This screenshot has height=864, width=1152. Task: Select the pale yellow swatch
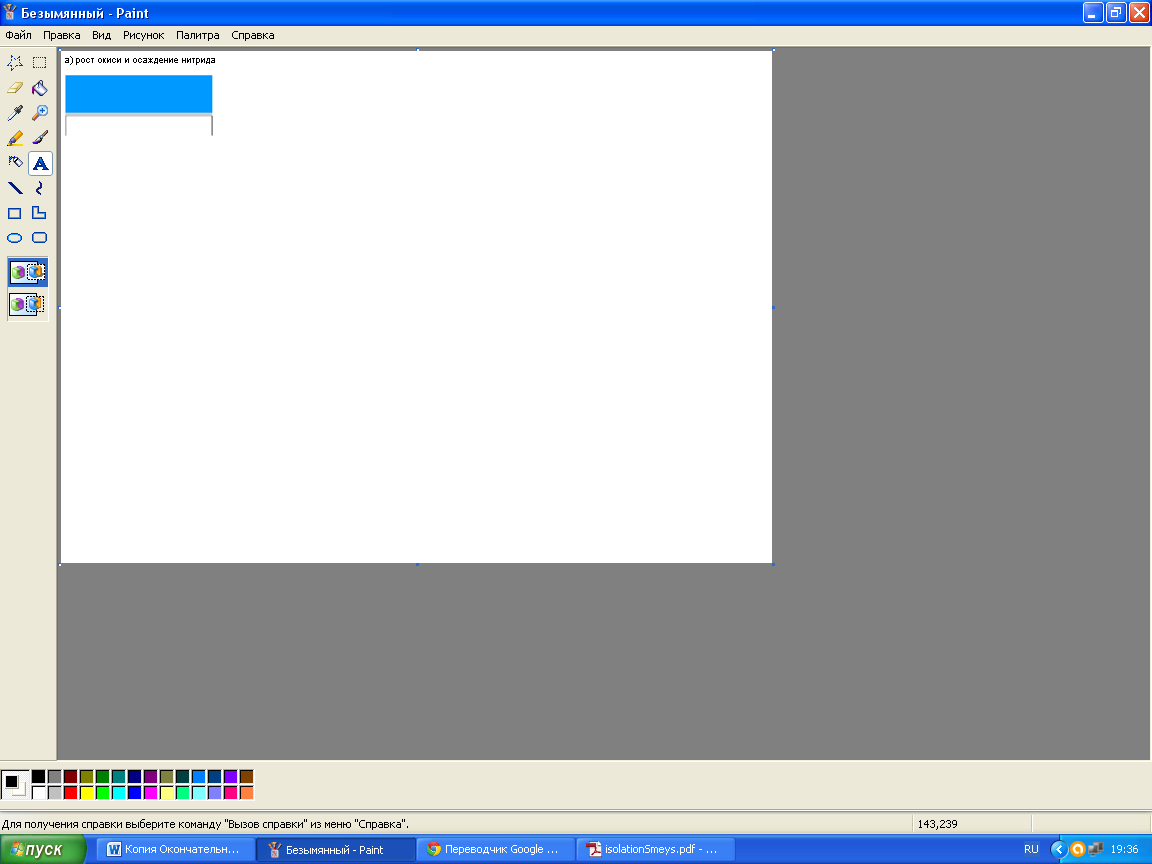[x=167, y=793]
